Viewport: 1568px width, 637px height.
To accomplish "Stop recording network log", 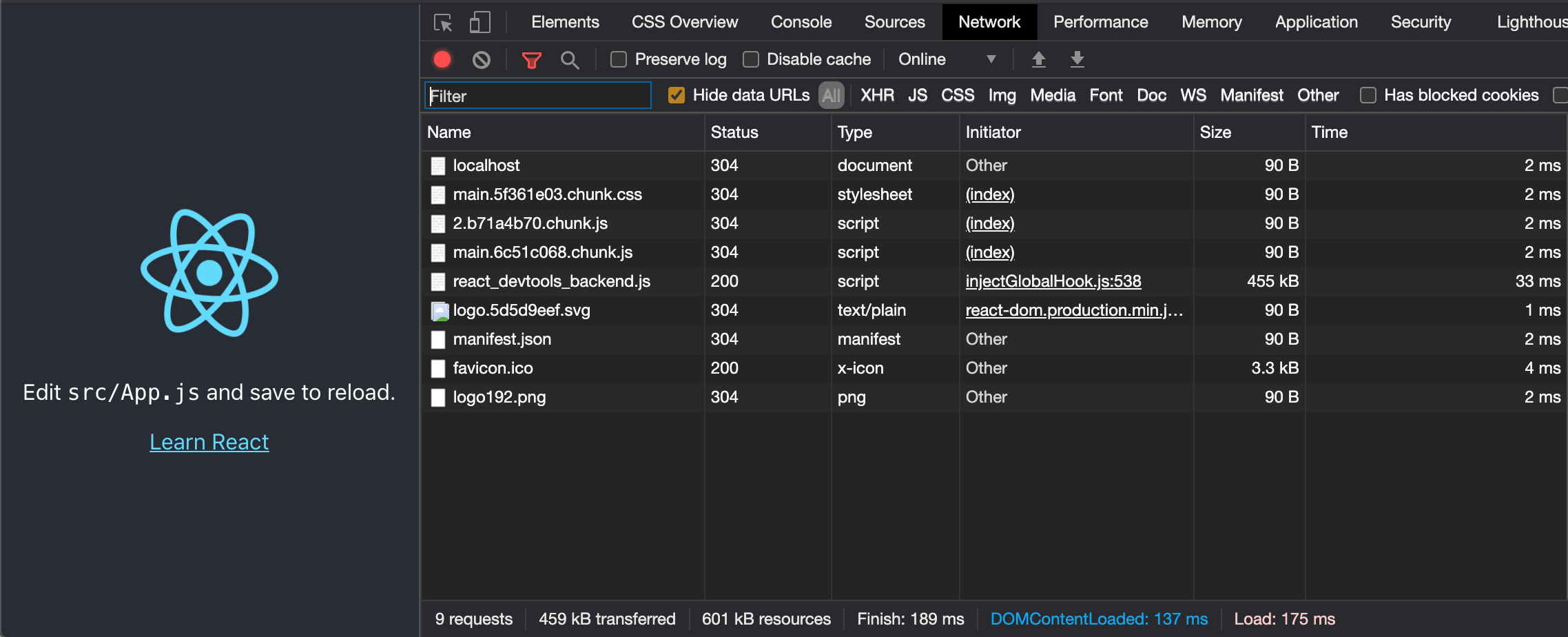I will tap(442, 60).
